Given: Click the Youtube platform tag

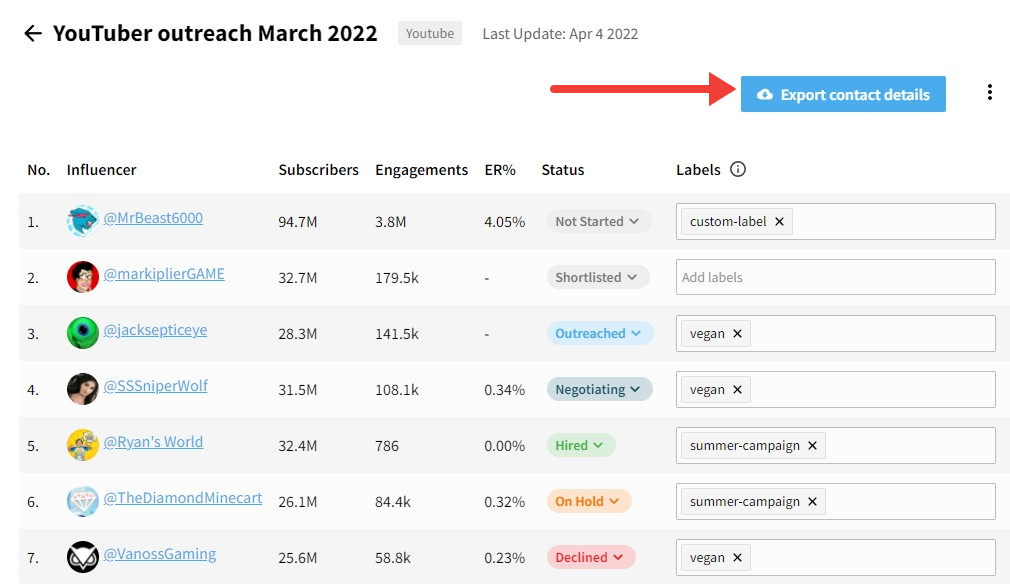Looking at the screenshot, I should [430, 33].
